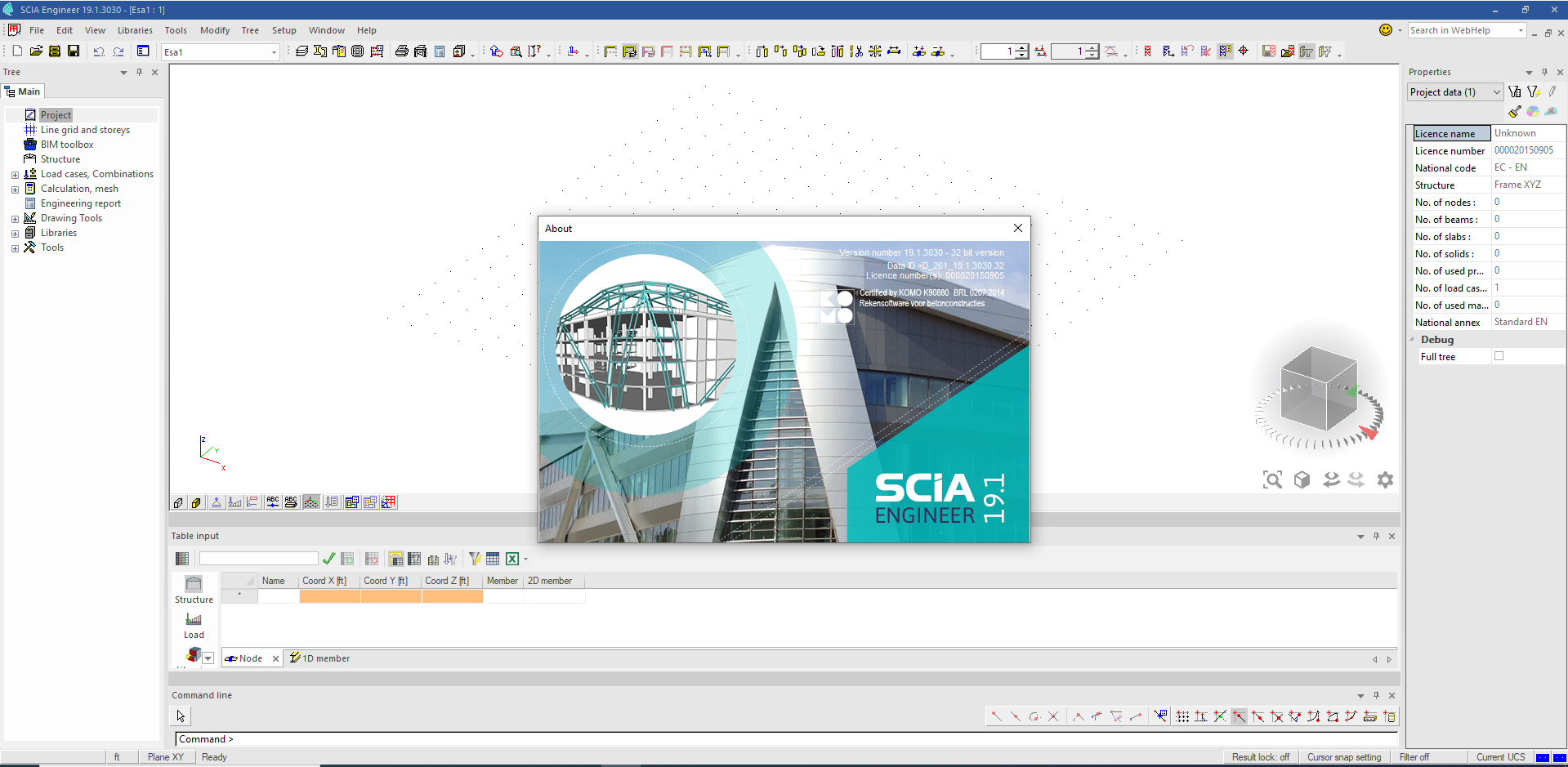Click the Table input text field

[259, 559]
